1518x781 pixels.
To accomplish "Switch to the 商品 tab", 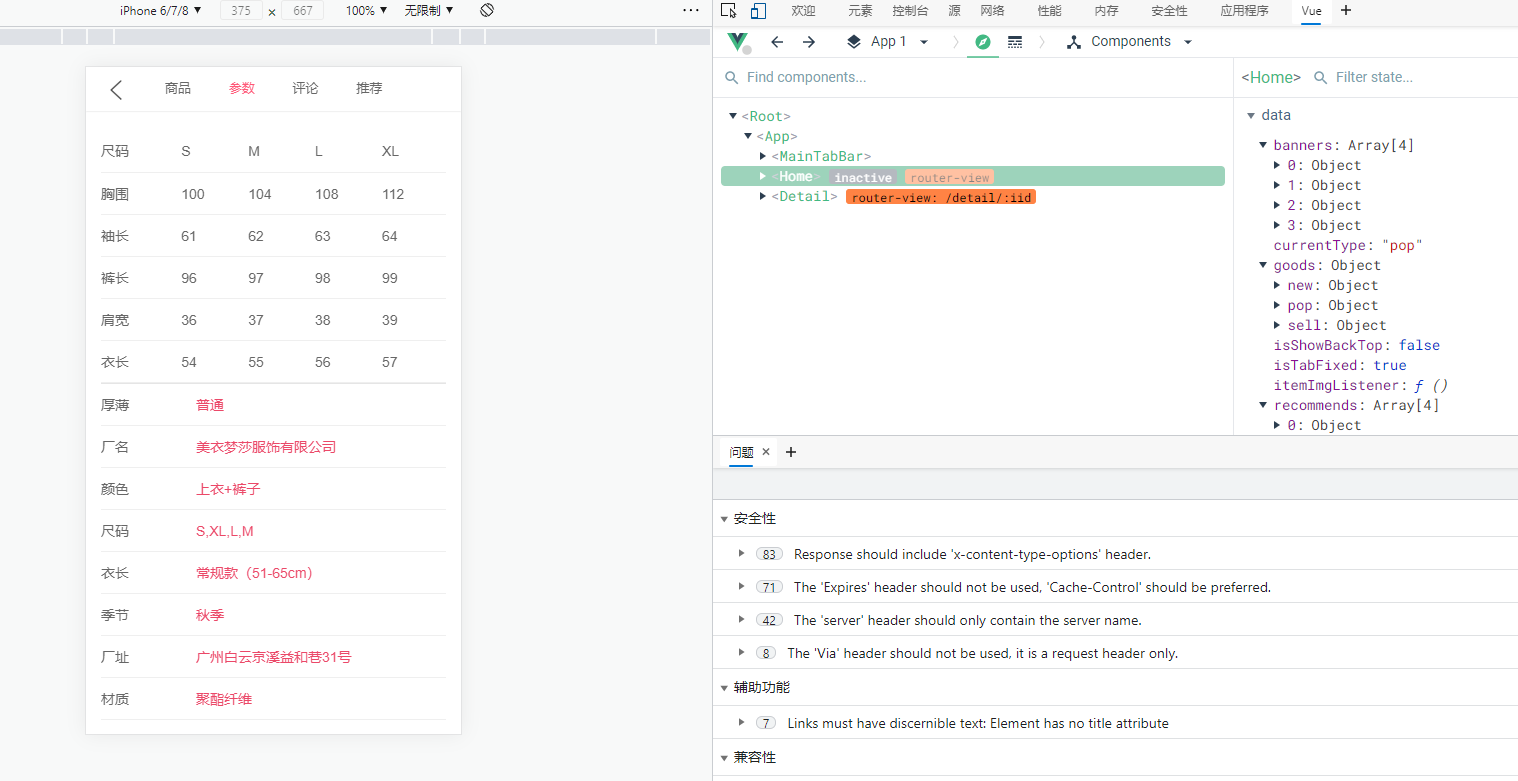I will coord(178,88).
